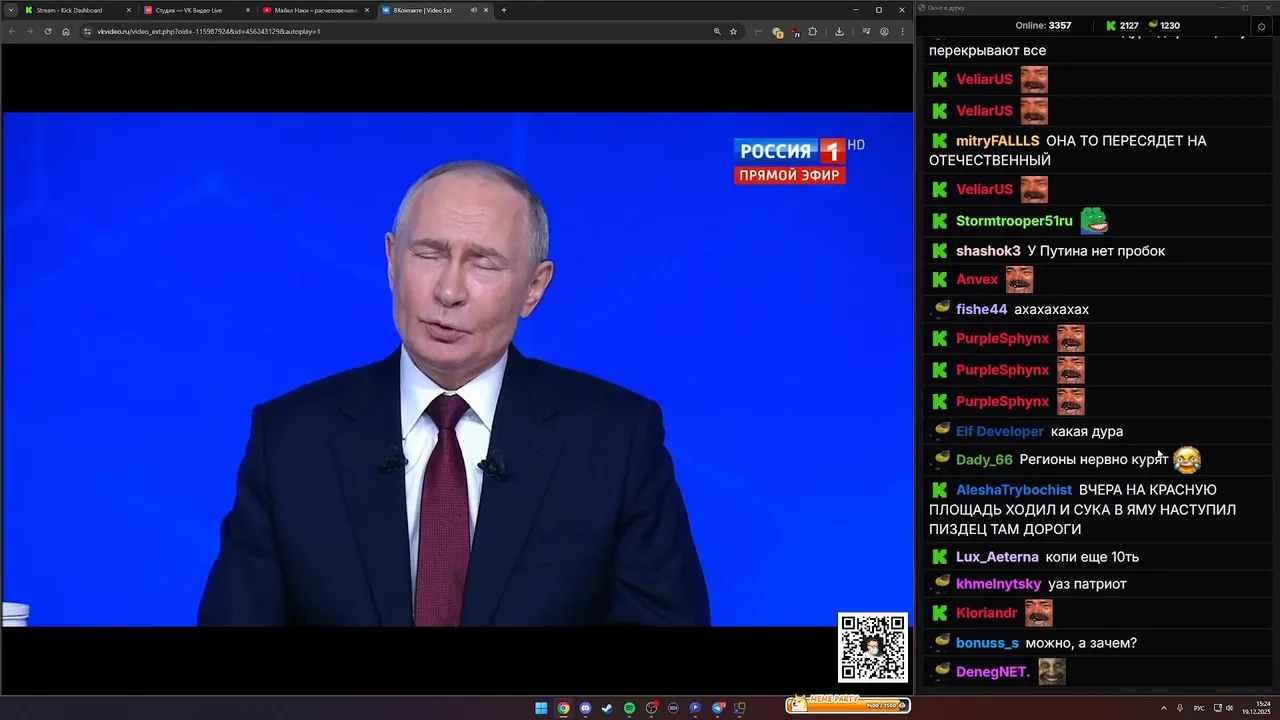
Task: Click the Kick viewer count 2127
Action: [1121, 26]
